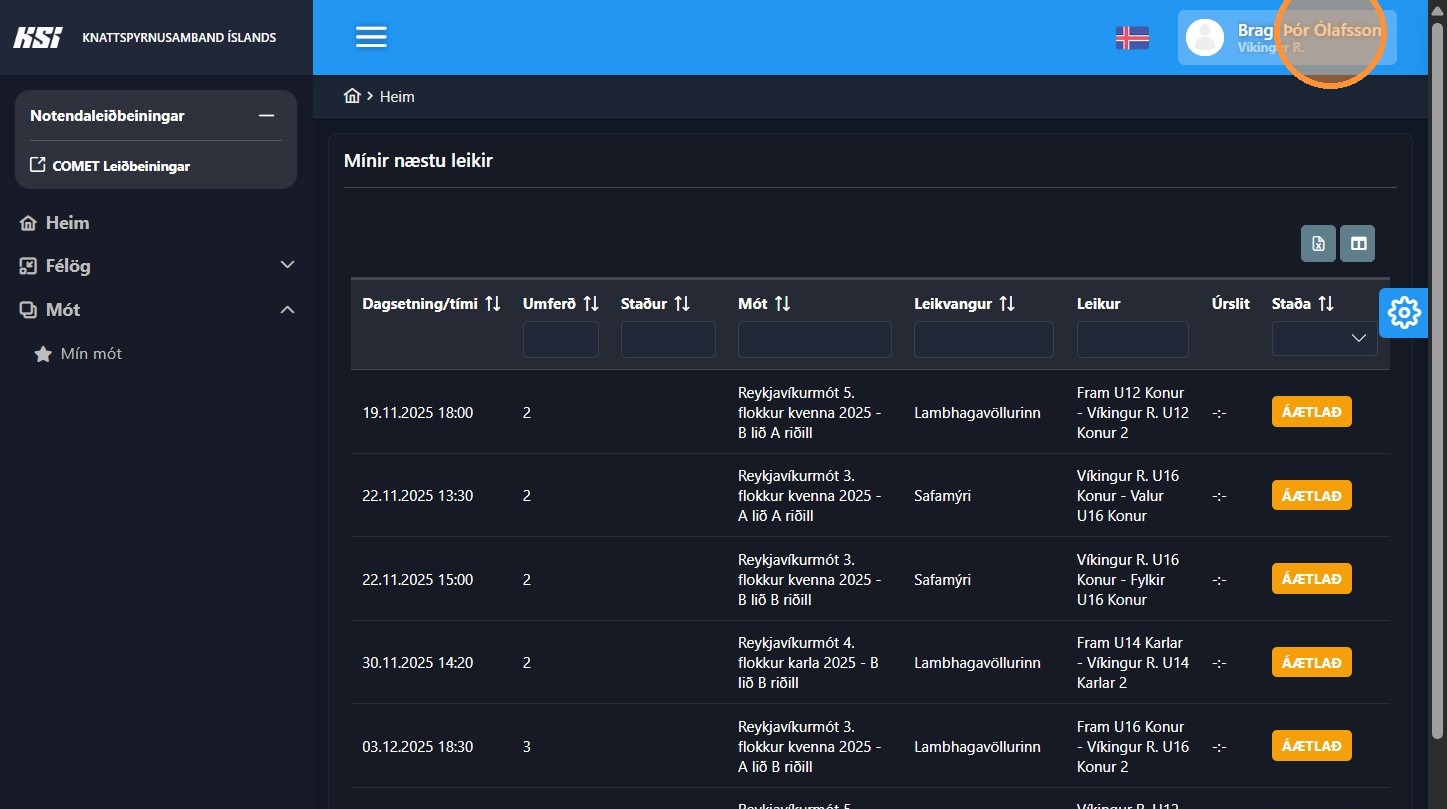The width and height of the screenshot is (1447, 809).
Task: Click the user avatar icon
Action: pyautogui.click(x=1205, y=38)
